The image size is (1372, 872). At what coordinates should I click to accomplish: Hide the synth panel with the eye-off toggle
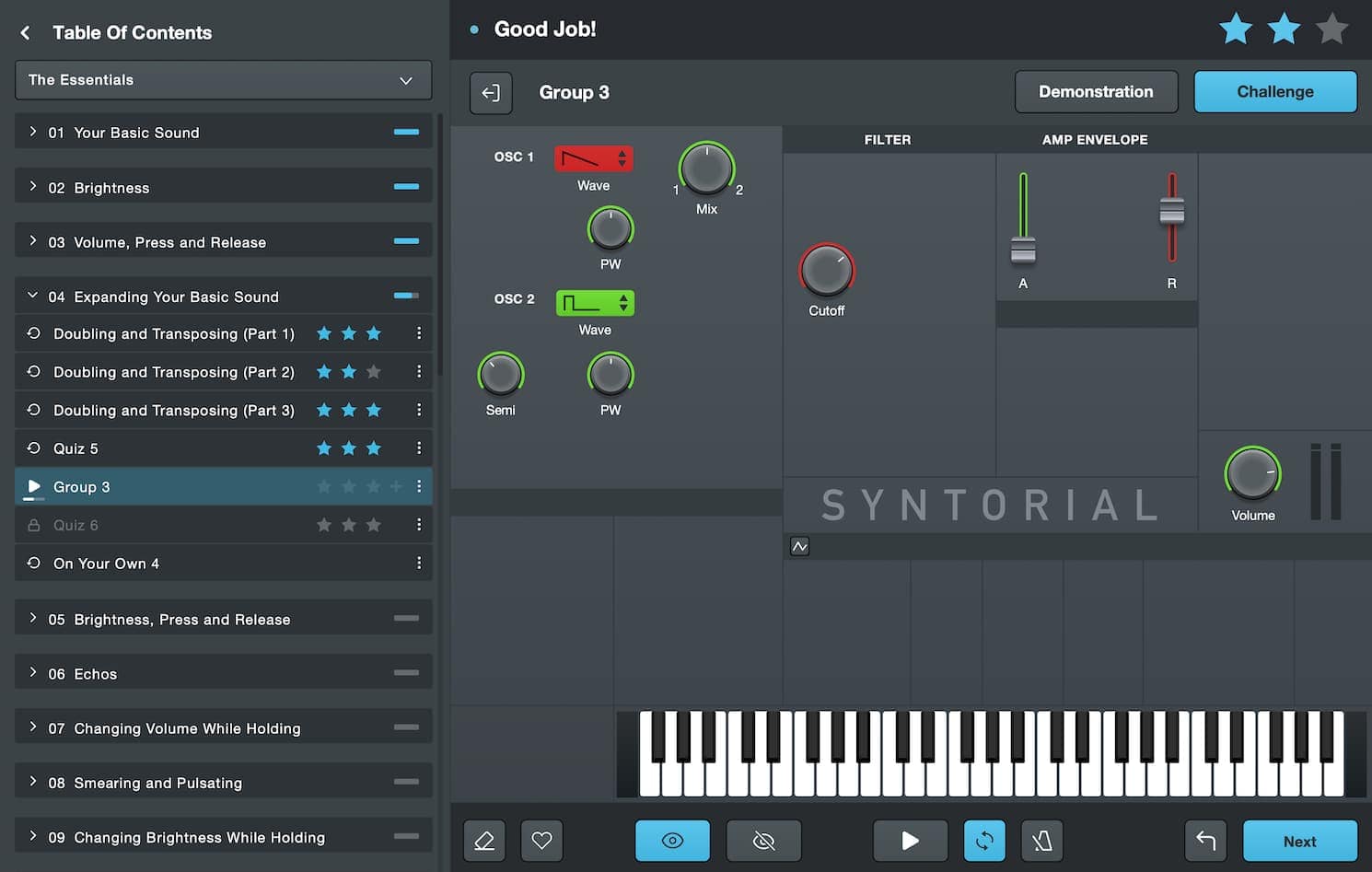click(763, 841)
